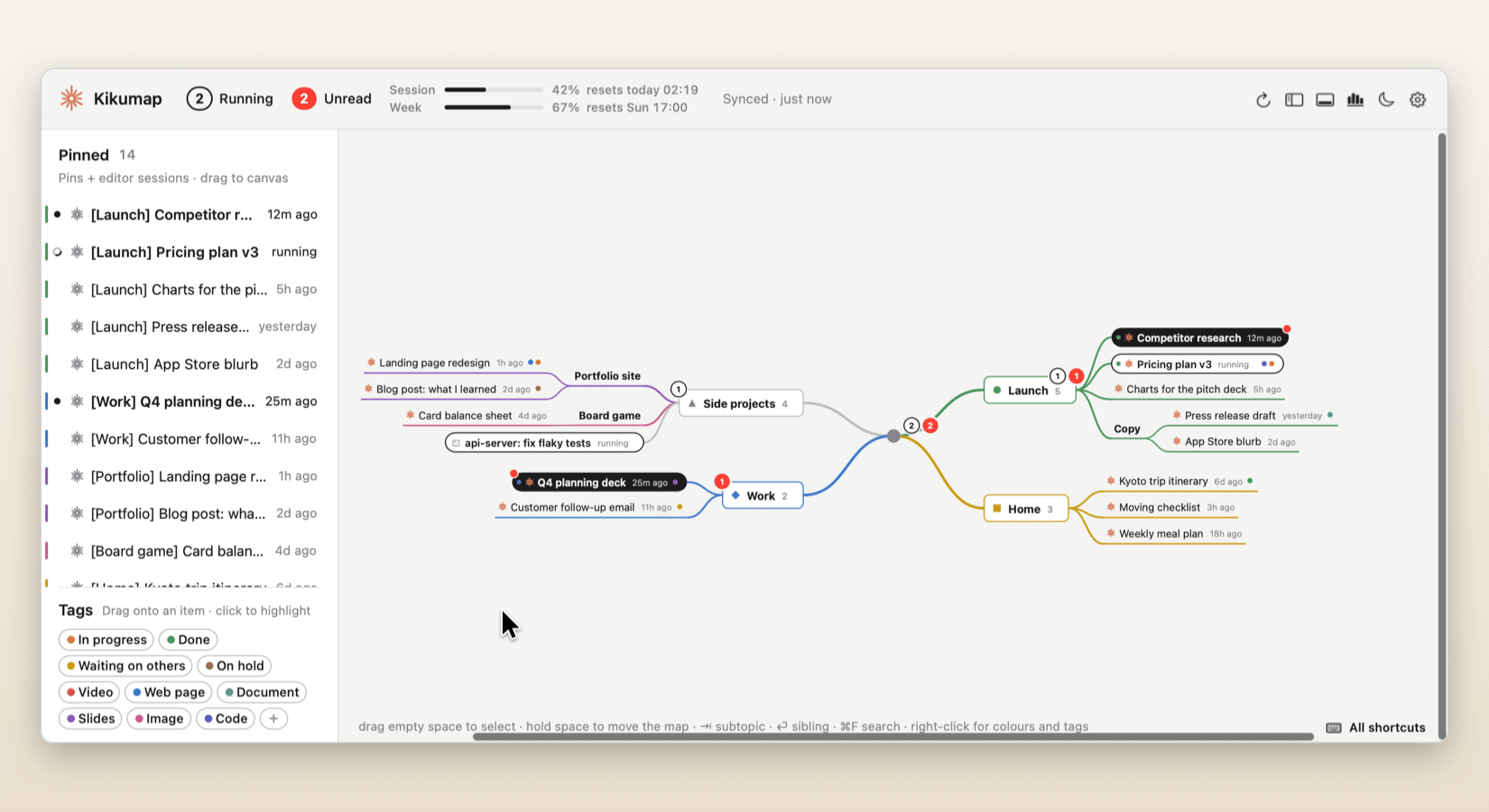
Task: Click the green dot icon on Launch node
Action: (x=997, y=391)
